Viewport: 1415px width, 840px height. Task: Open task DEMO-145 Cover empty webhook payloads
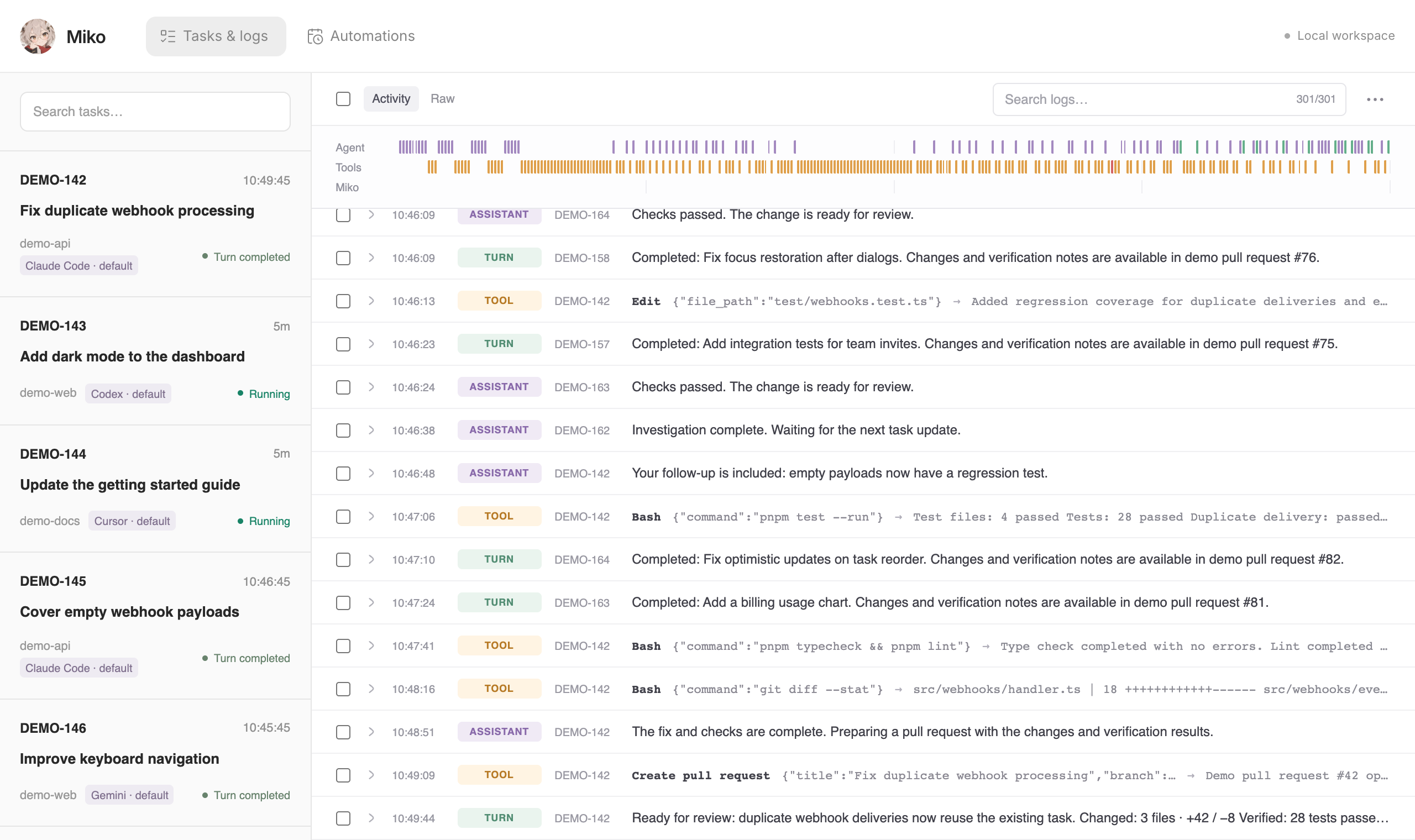click(x=155, y=626)
